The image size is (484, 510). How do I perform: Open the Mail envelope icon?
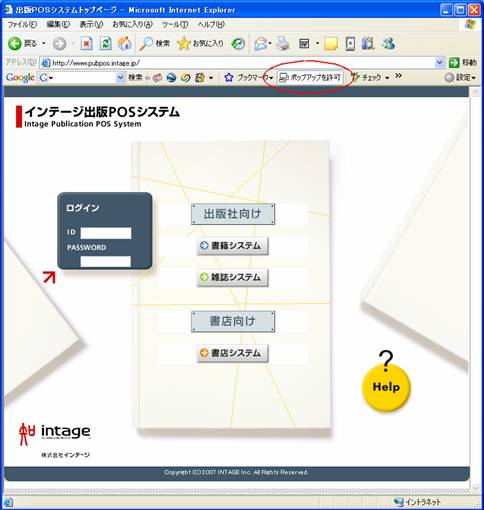click(x=261, y=44)
